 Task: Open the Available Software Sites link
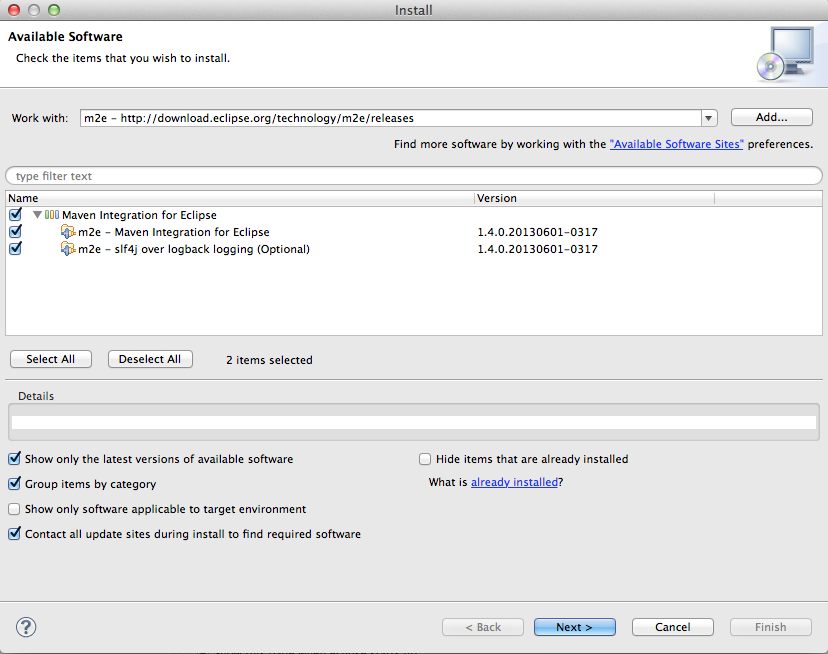pos(676,144)
